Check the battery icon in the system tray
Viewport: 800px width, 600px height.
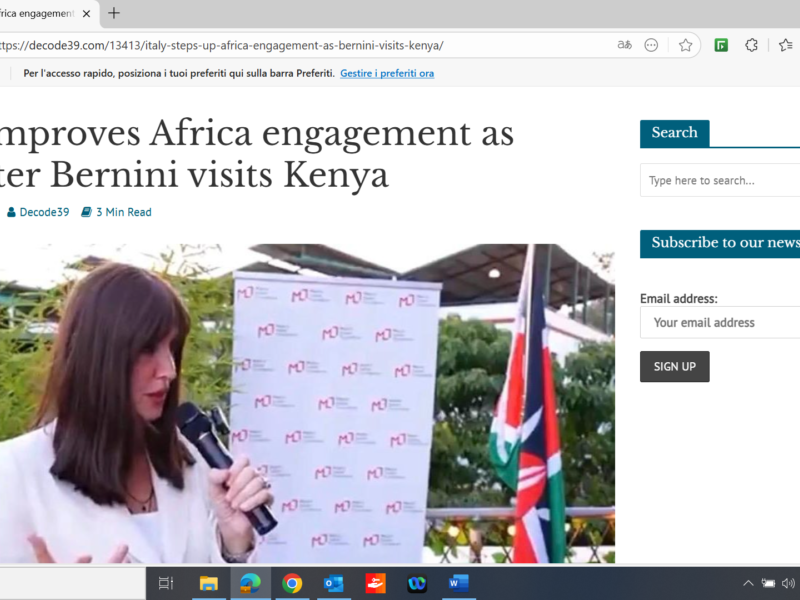tap(769, 583)
